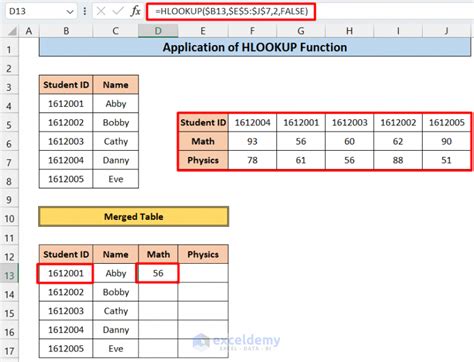
Task: Confirm formula entry with checkmark icon
Action: click(118, 11)
